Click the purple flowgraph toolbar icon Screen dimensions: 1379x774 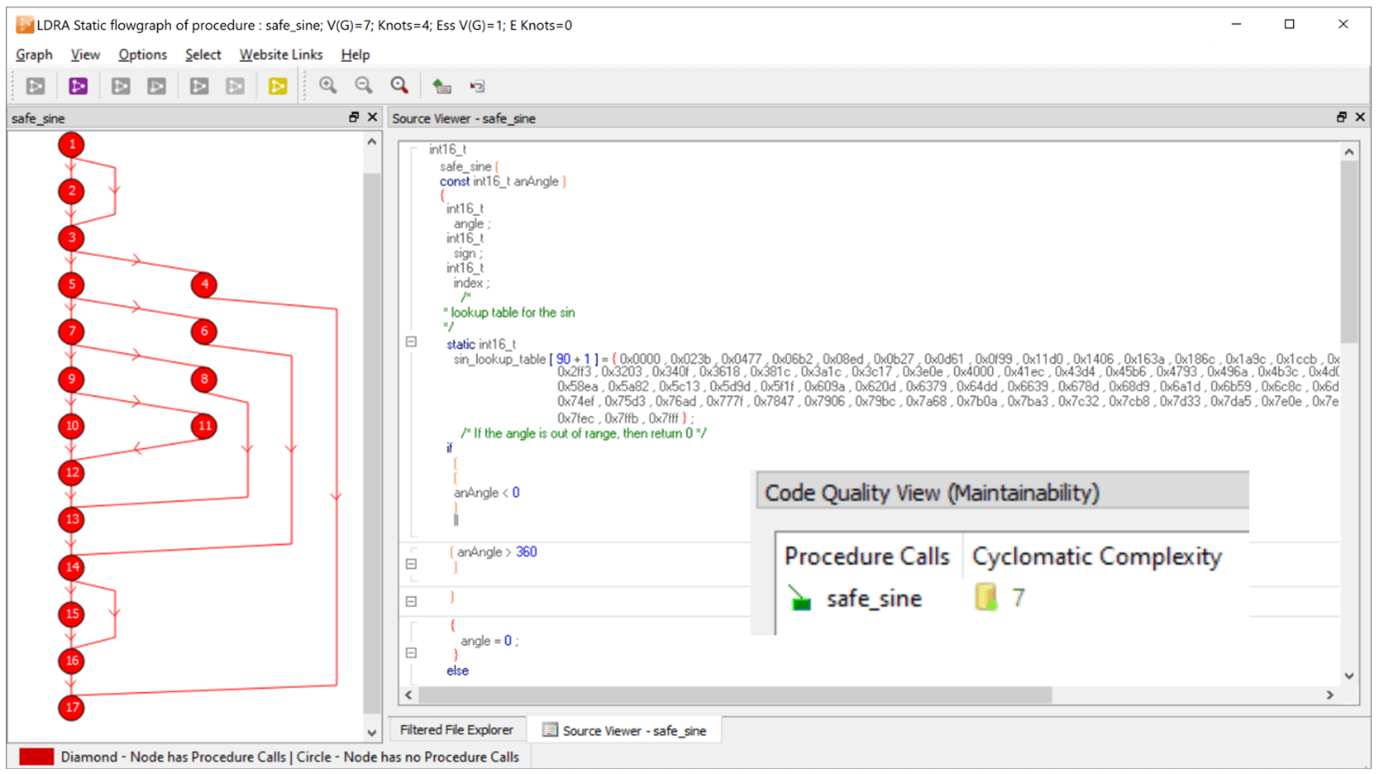78,86
